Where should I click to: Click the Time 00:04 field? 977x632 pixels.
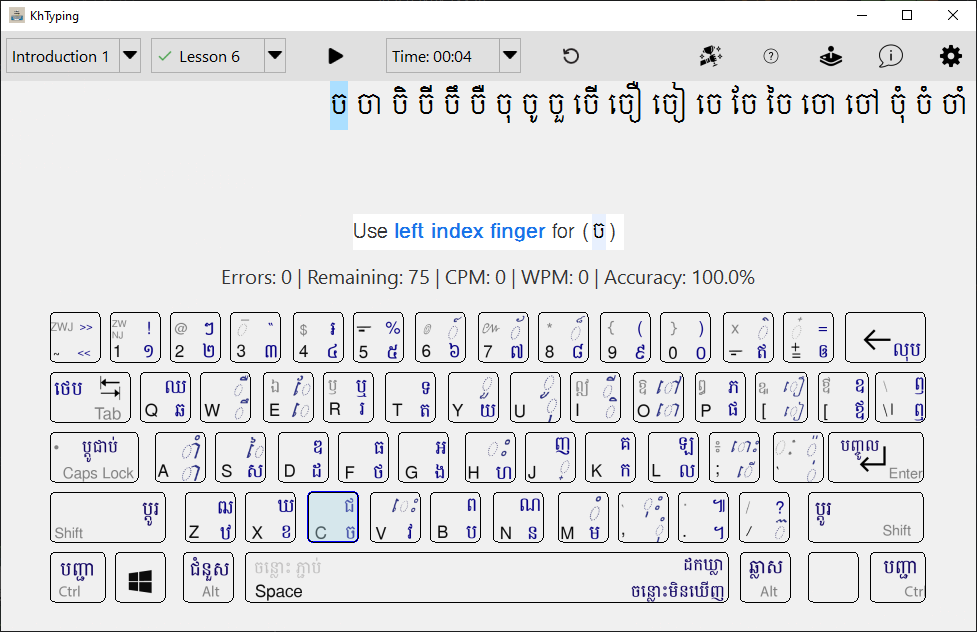(x=442, y=56)
